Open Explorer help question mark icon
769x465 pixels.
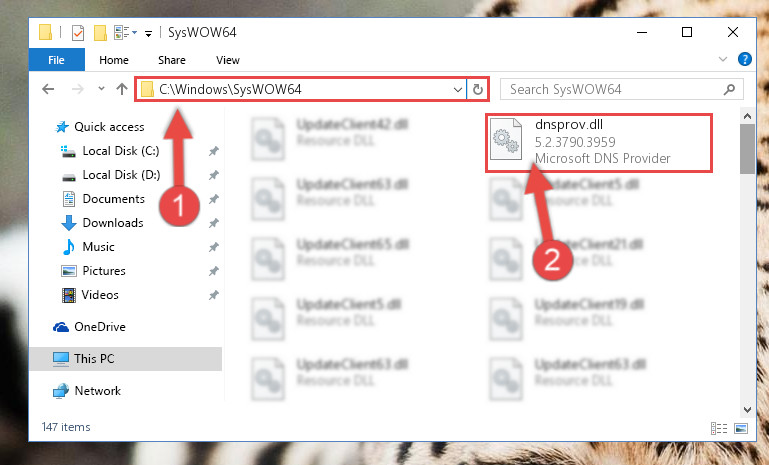(x=744, y=59)
